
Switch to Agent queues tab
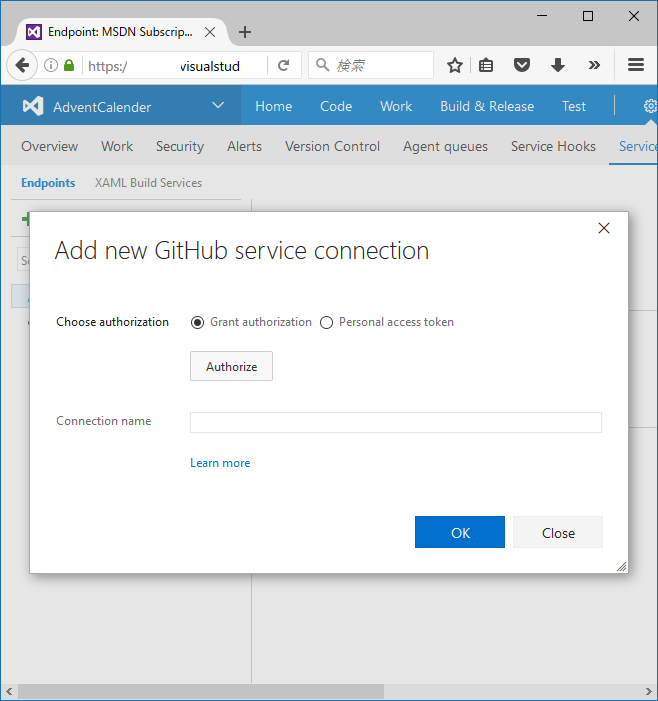tap(445, 146)
